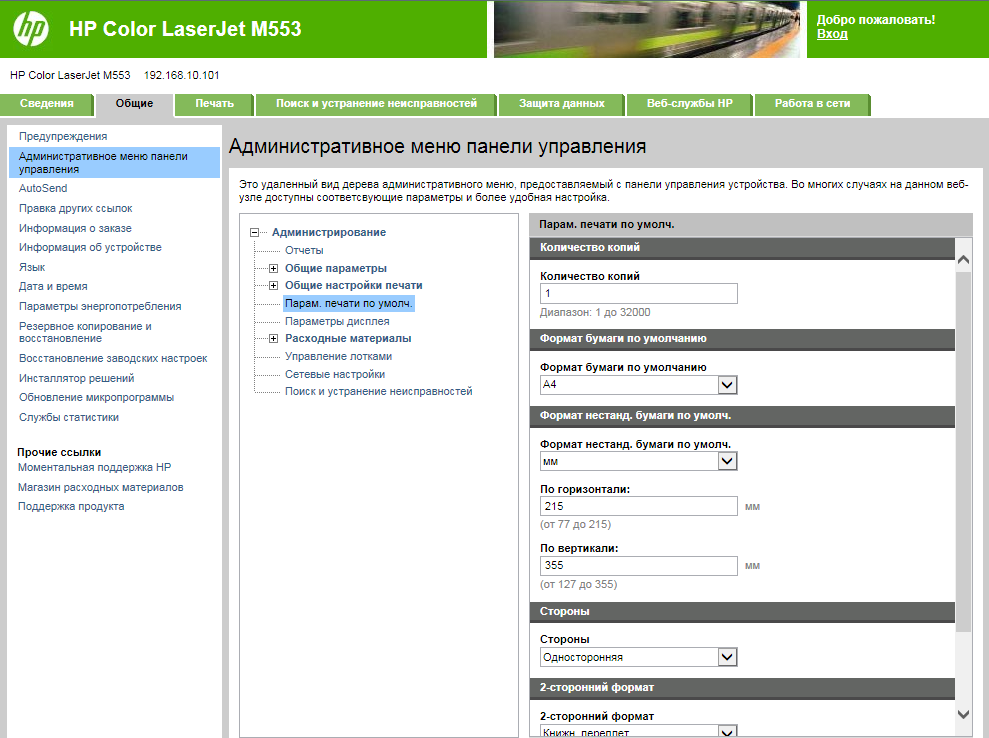Viewport: 989px width, 738px height.
Task: Select Администрирование tree label
Action: 329,233
